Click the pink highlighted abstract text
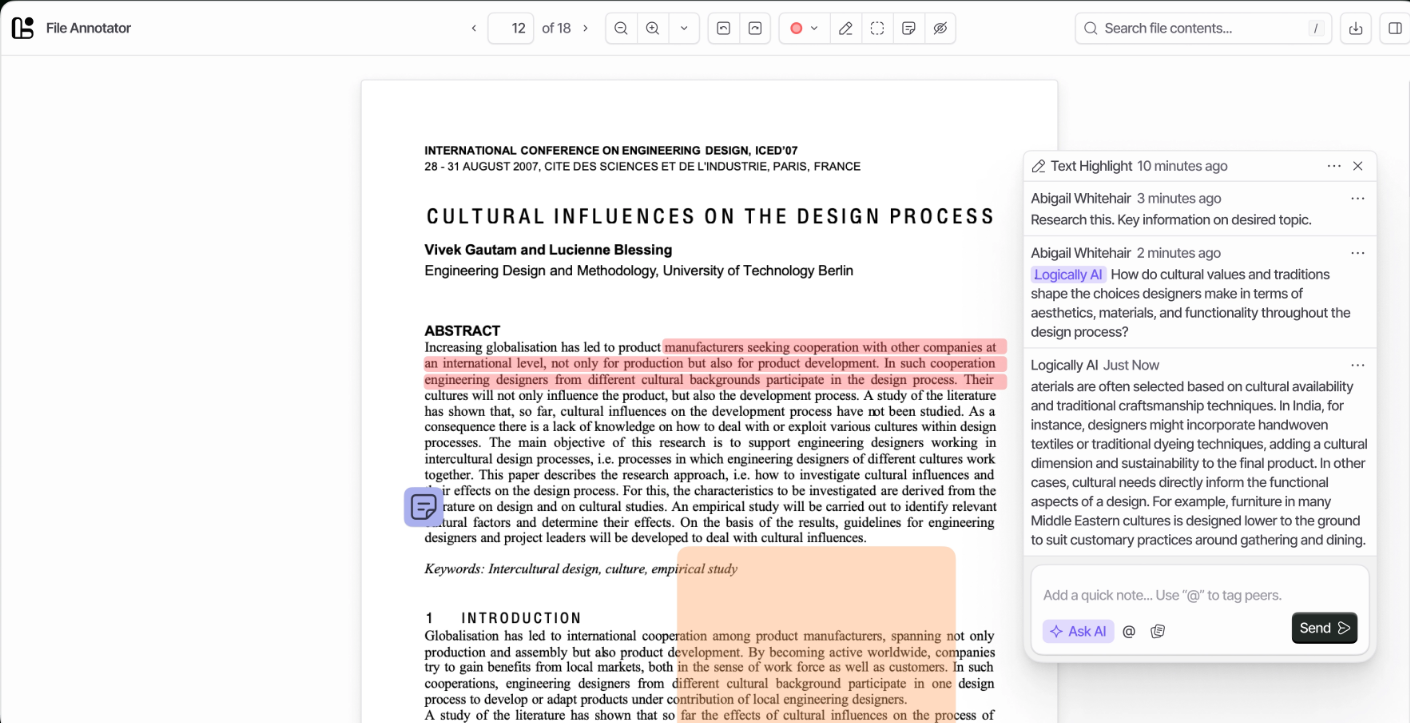Viewport: 1410px width, 723px height. pos(715,363)
